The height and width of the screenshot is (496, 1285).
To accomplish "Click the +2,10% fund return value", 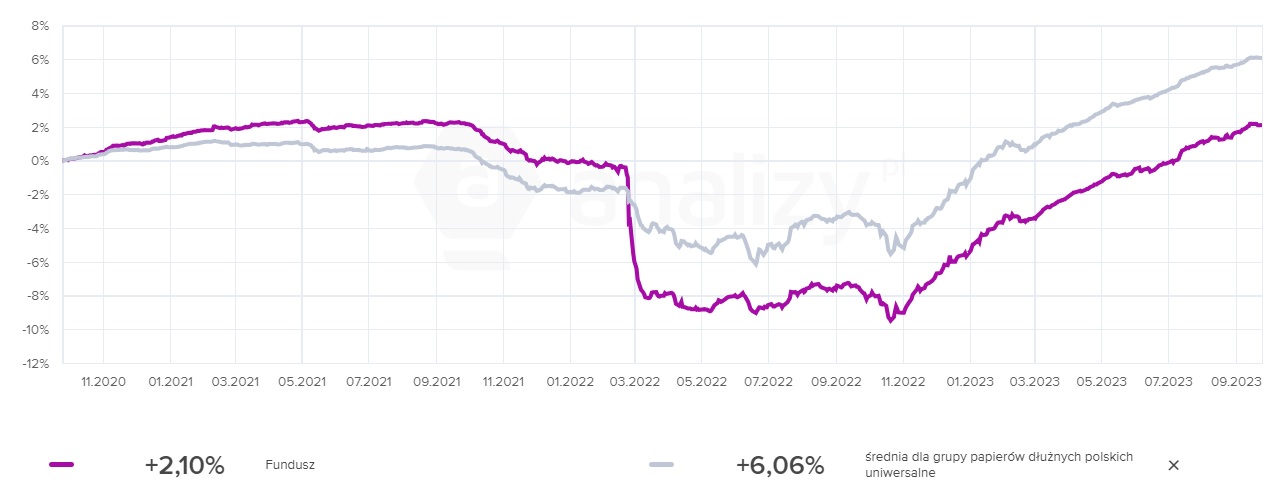I will [184, 465].
